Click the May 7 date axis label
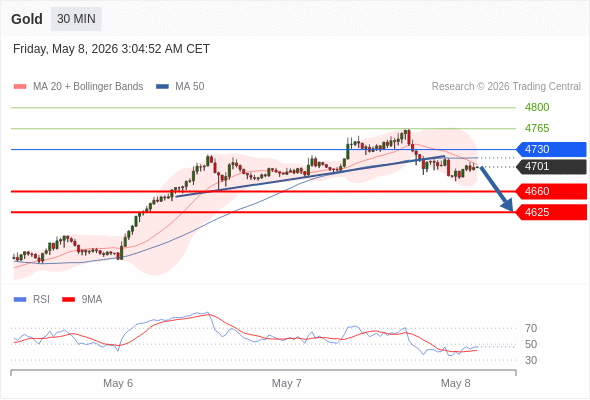590x400 pixels. [287, 383]
